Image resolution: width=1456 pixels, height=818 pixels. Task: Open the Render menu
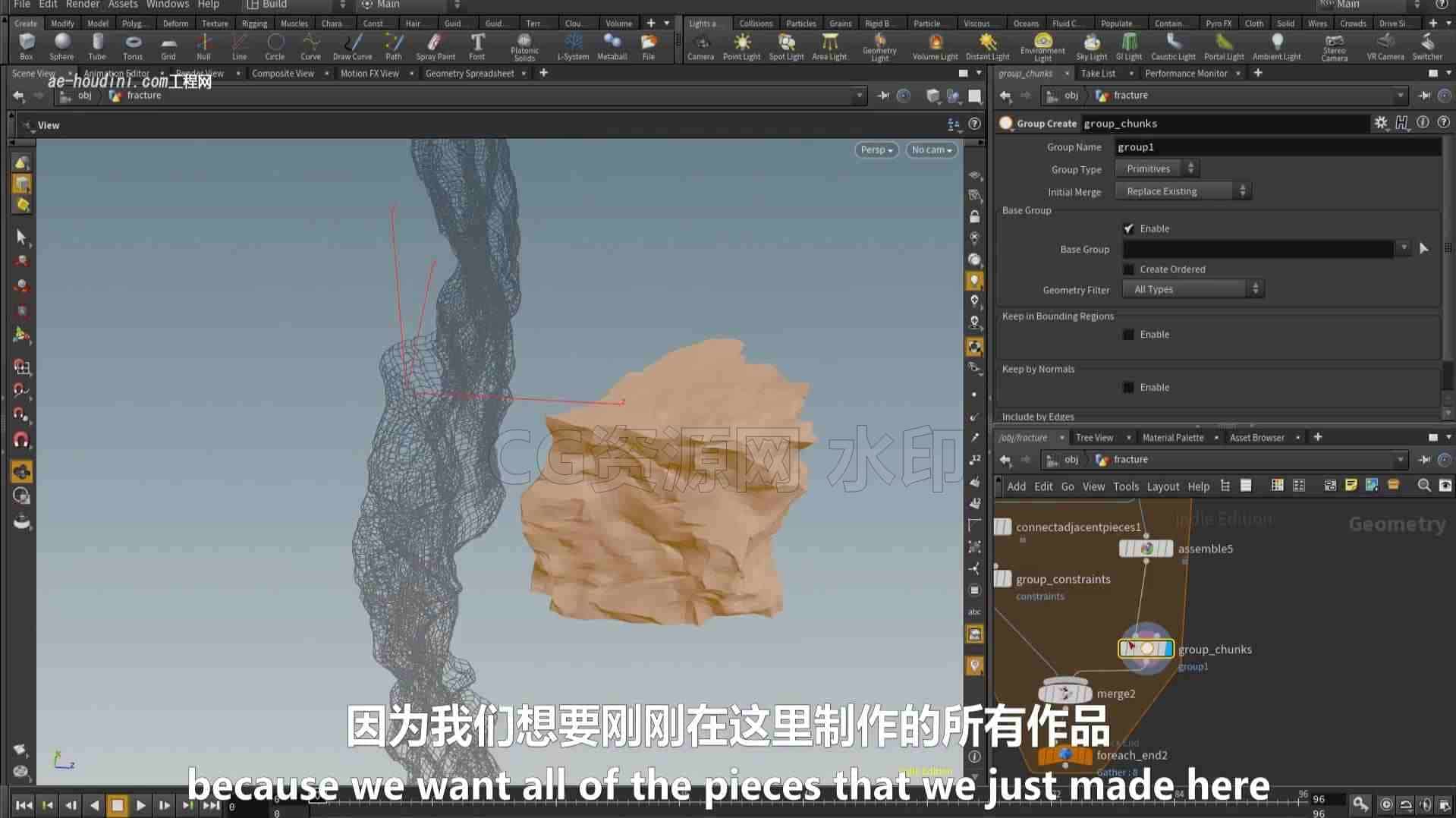click(x=83, y=5)
